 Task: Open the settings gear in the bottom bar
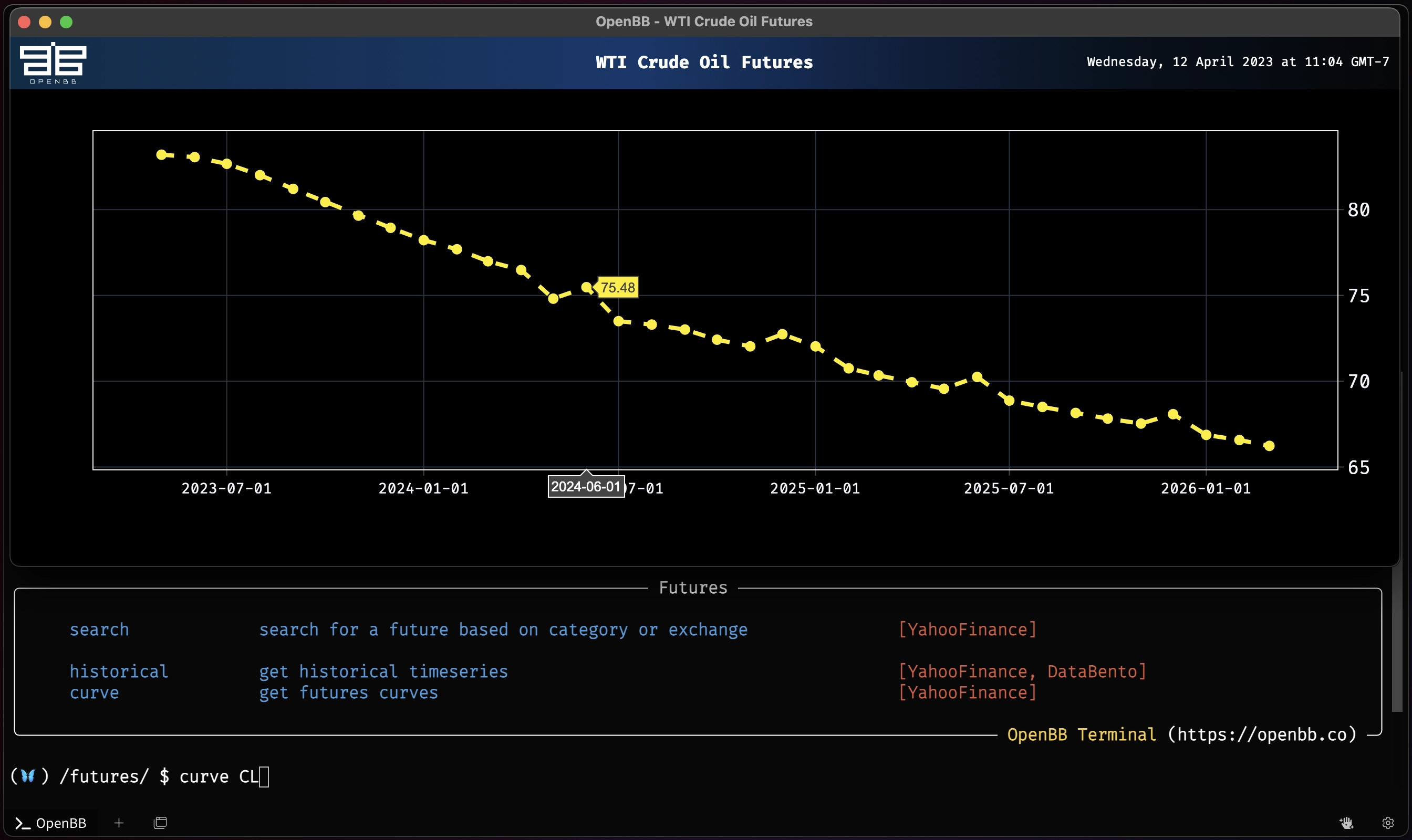tap(1389, 823)
